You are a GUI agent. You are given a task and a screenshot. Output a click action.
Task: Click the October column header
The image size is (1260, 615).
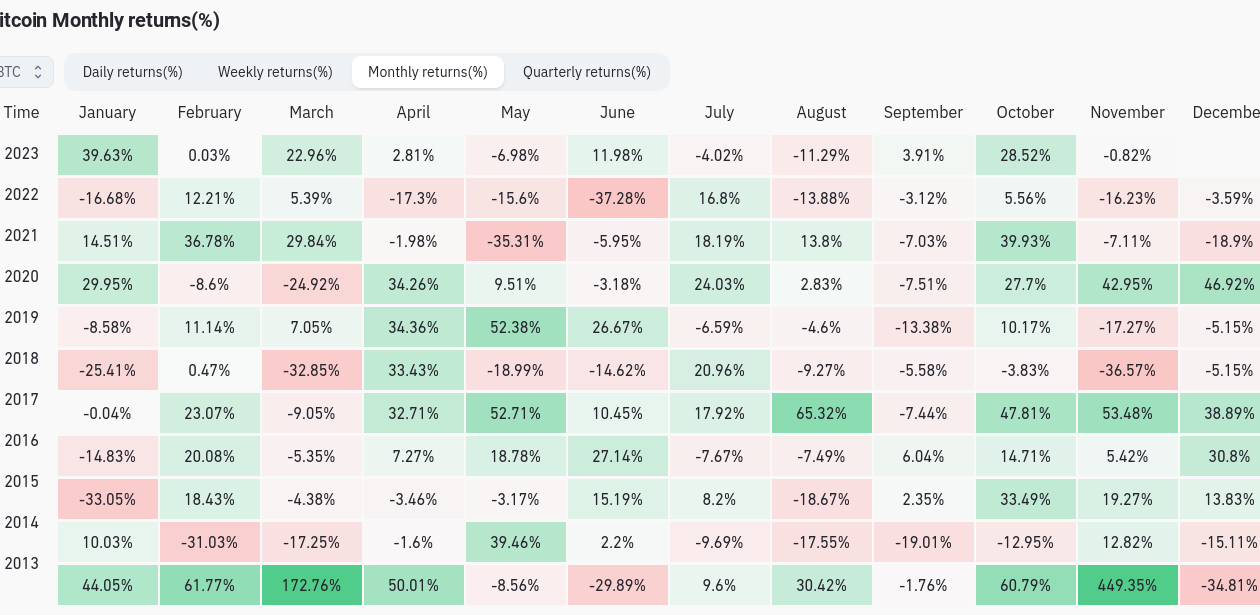1025,112
